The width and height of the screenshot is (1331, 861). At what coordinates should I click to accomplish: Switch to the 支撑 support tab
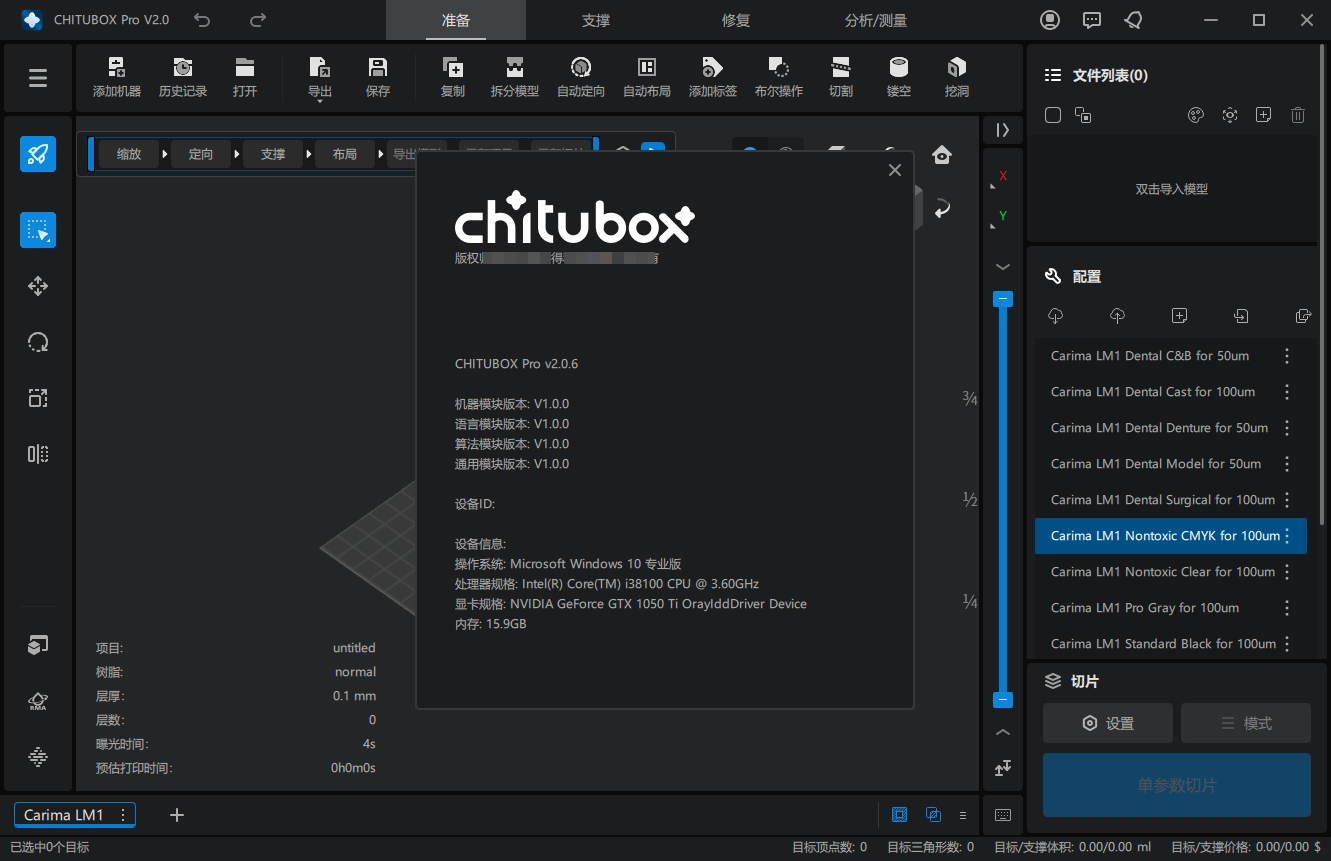(x=596, y=20)
